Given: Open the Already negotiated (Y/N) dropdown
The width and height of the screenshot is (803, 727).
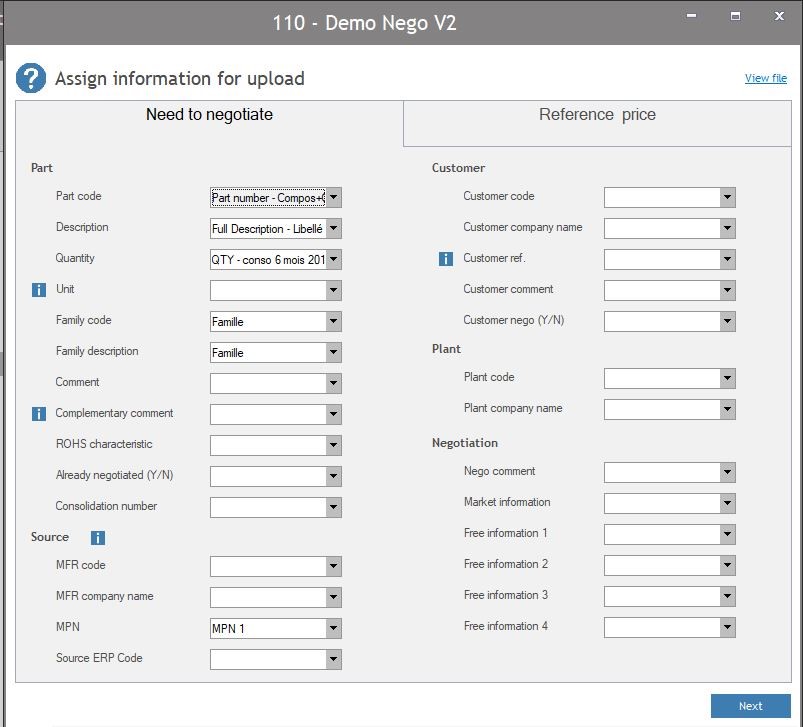Looking at the screenshot, I should tap(333, 477).
